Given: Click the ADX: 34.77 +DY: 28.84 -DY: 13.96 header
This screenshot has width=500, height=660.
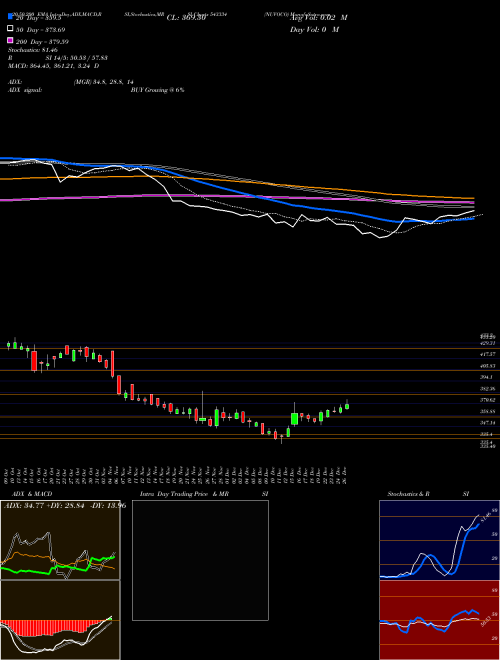Looking at the screenshot, I should click(64, 506).
